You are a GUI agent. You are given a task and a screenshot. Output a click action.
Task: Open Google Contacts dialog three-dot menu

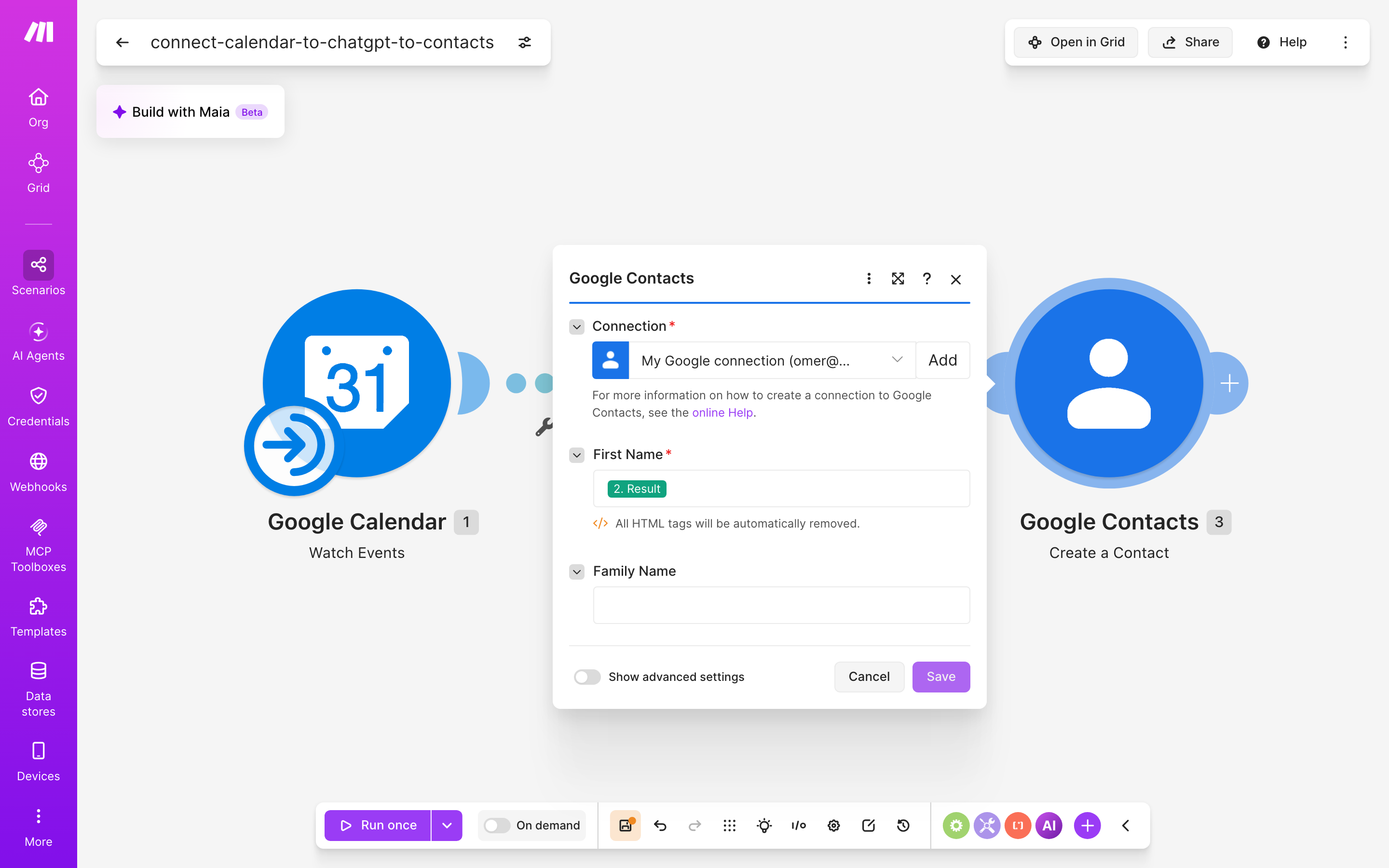pyautogui.click(x=869, y=279)
